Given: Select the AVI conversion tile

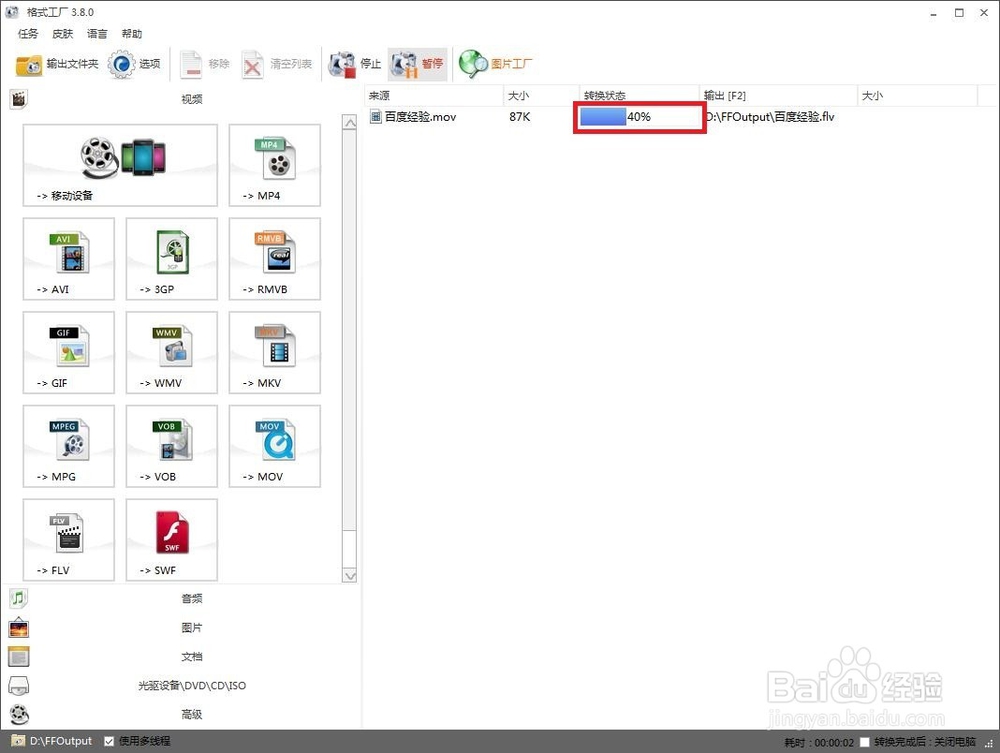Looking at the screenshot, I should pos(69,259).
